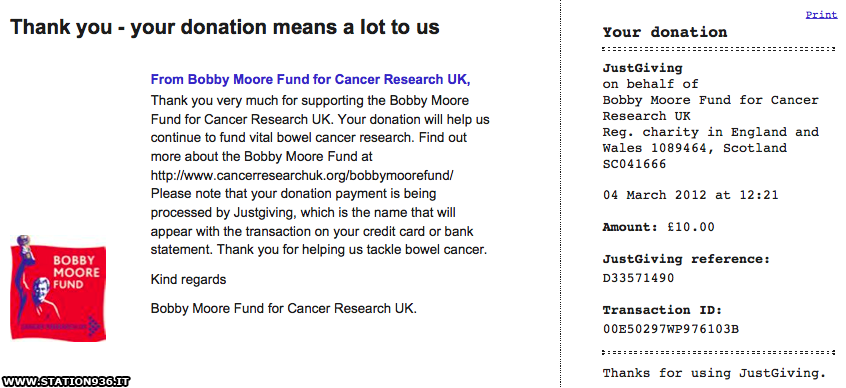Click the 'Reg. charity in England and' line

point(711,132)
